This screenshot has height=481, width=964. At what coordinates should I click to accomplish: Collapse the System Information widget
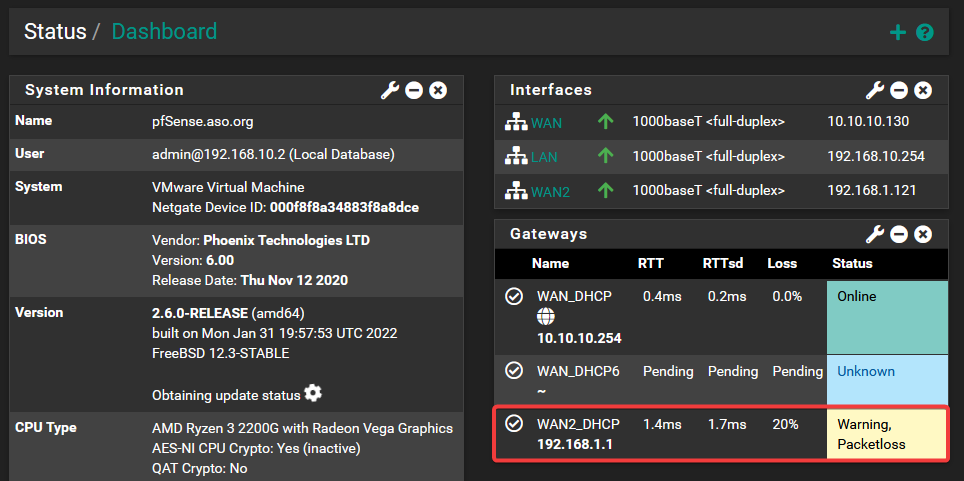click(414, 90)
